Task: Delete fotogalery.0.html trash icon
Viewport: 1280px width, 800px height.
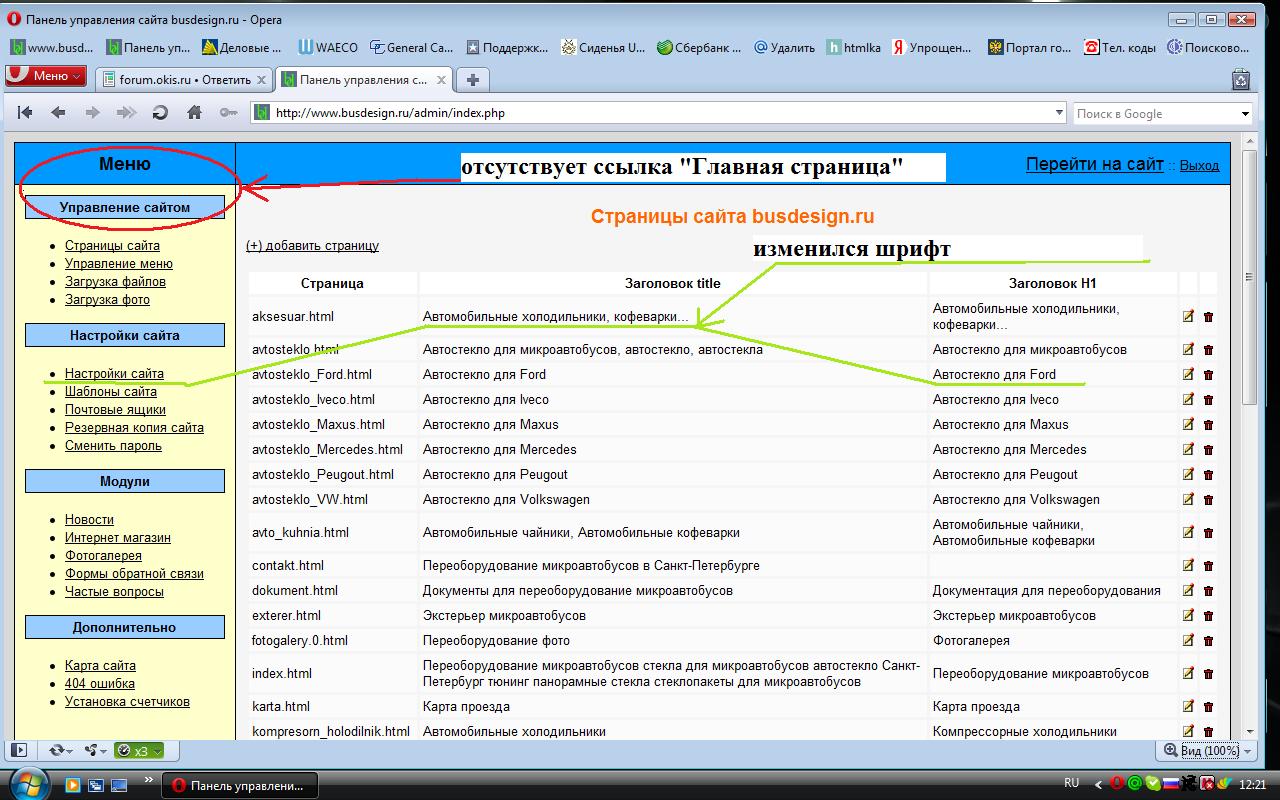Action: (1208, 641)
